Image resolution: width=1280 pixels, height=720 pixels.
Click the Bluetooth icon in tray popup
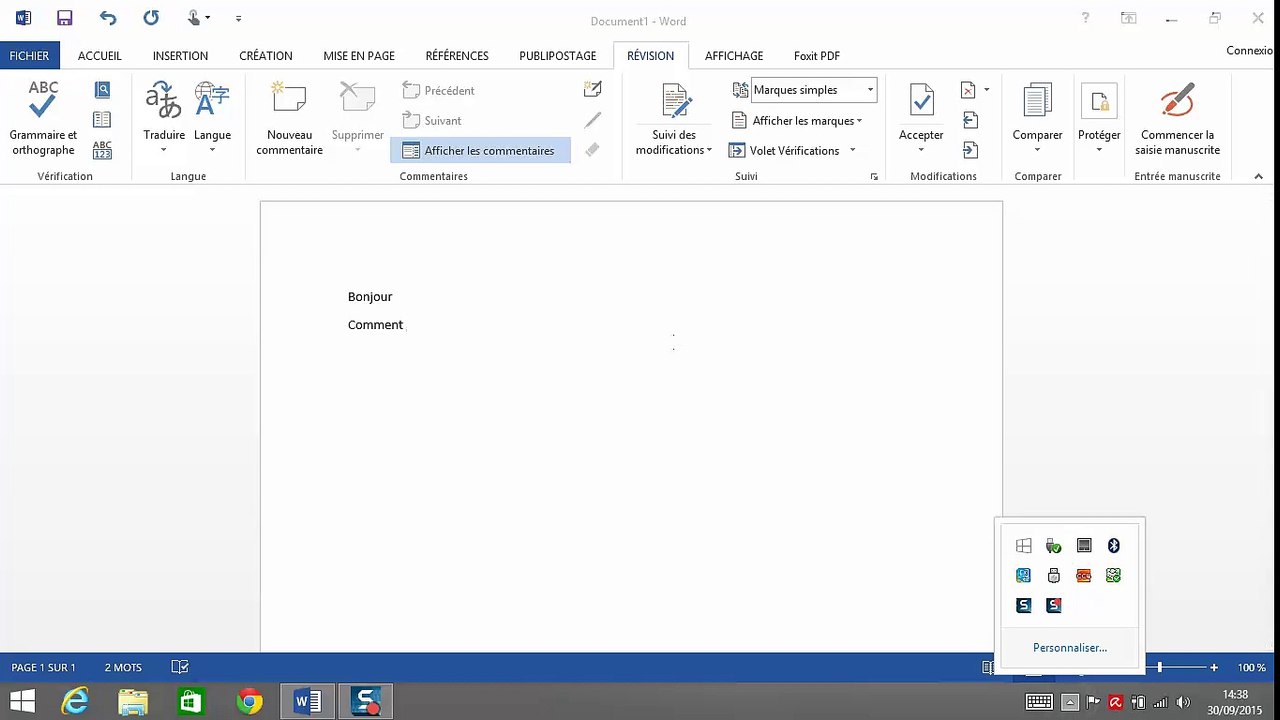click(x=1113, y=546)
